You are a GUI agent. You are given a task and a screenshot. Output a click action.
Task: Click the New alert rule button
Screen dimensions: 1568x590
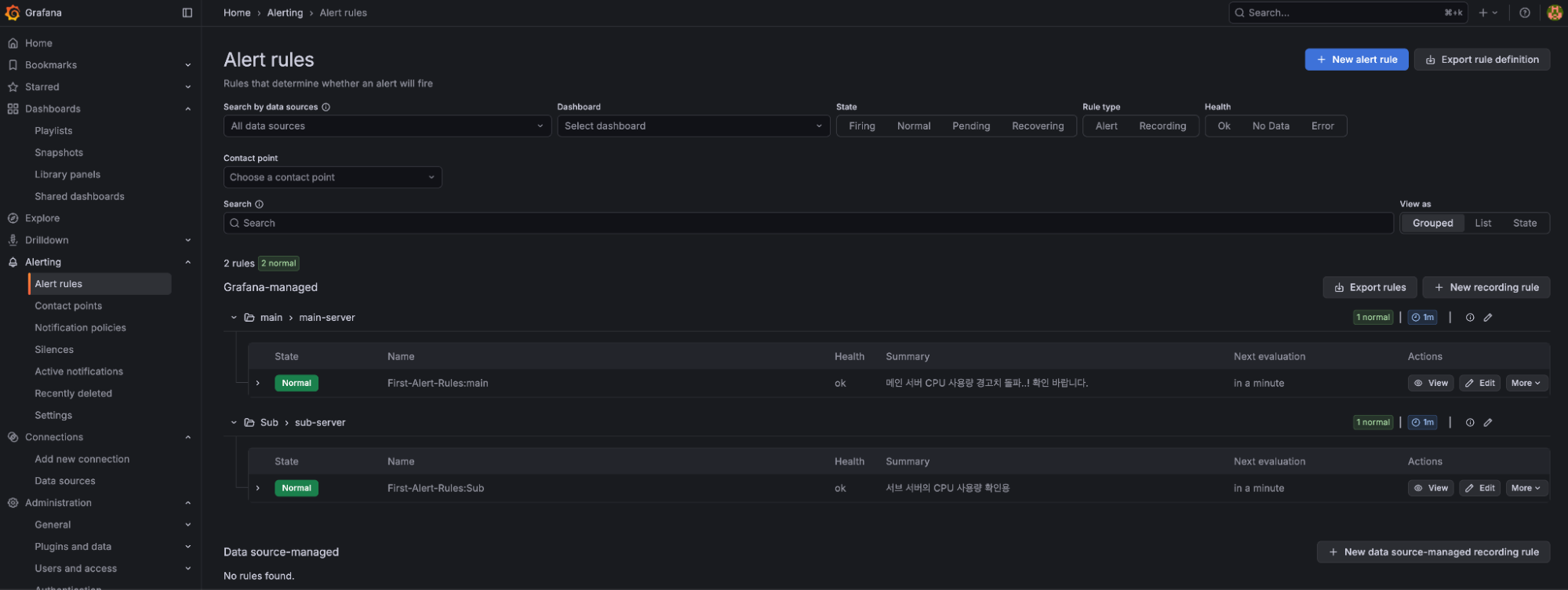(1355, 60)
